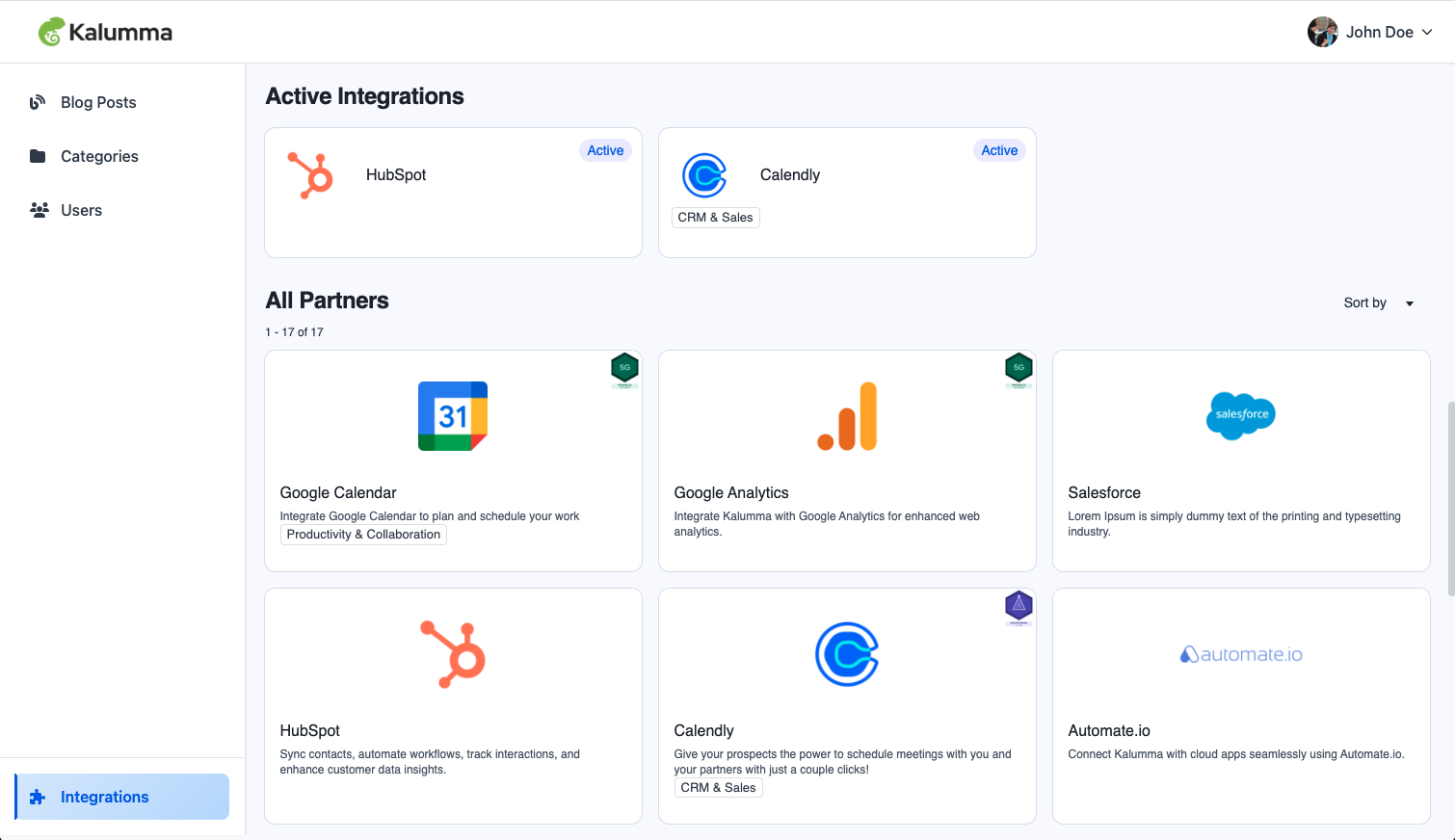Click Automate.io description text
The width and height of the screenshot is (1455, 840).
click(x=1236, y=754)
